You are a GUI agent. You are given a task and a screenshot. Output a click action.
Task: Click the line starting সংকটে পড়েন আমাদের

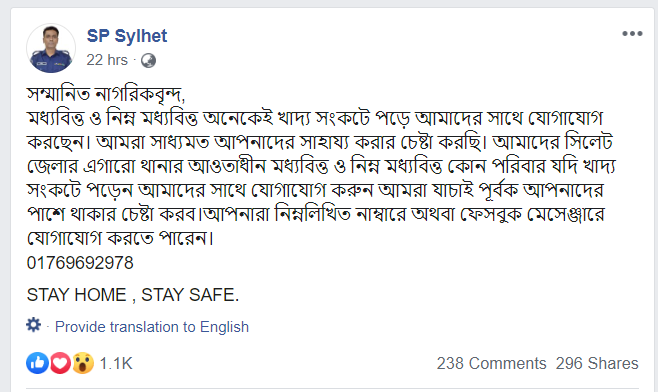[x=315, y=190]
